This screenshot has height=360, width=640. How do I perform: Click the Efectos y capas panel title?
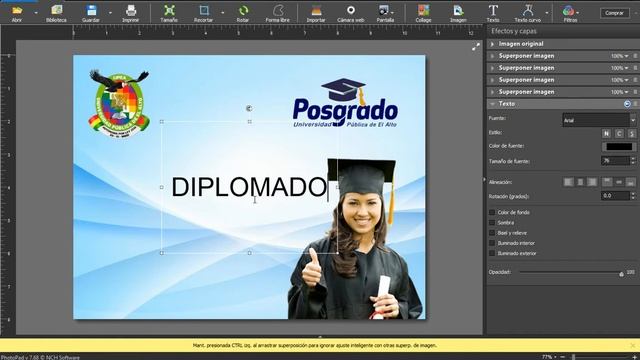pyautogui.click(x=514, y=31)
